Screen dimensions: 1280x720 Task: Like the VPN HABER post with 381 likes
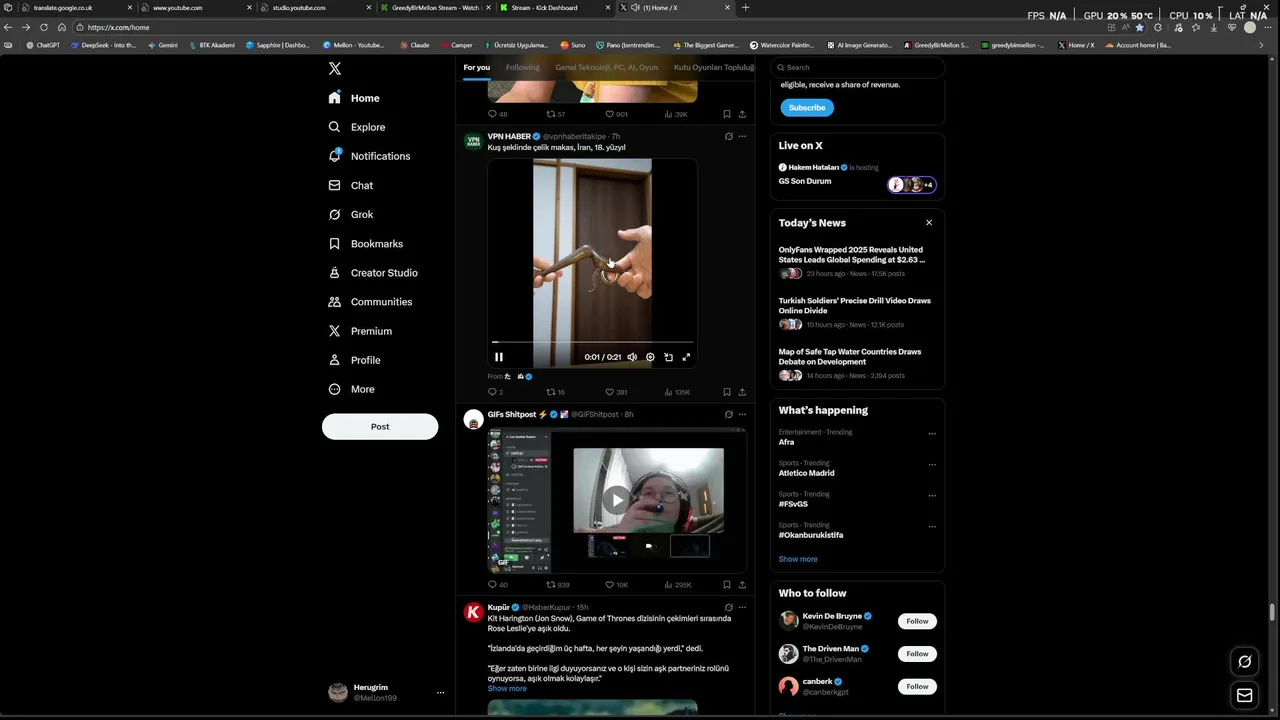tap(616, 392)
